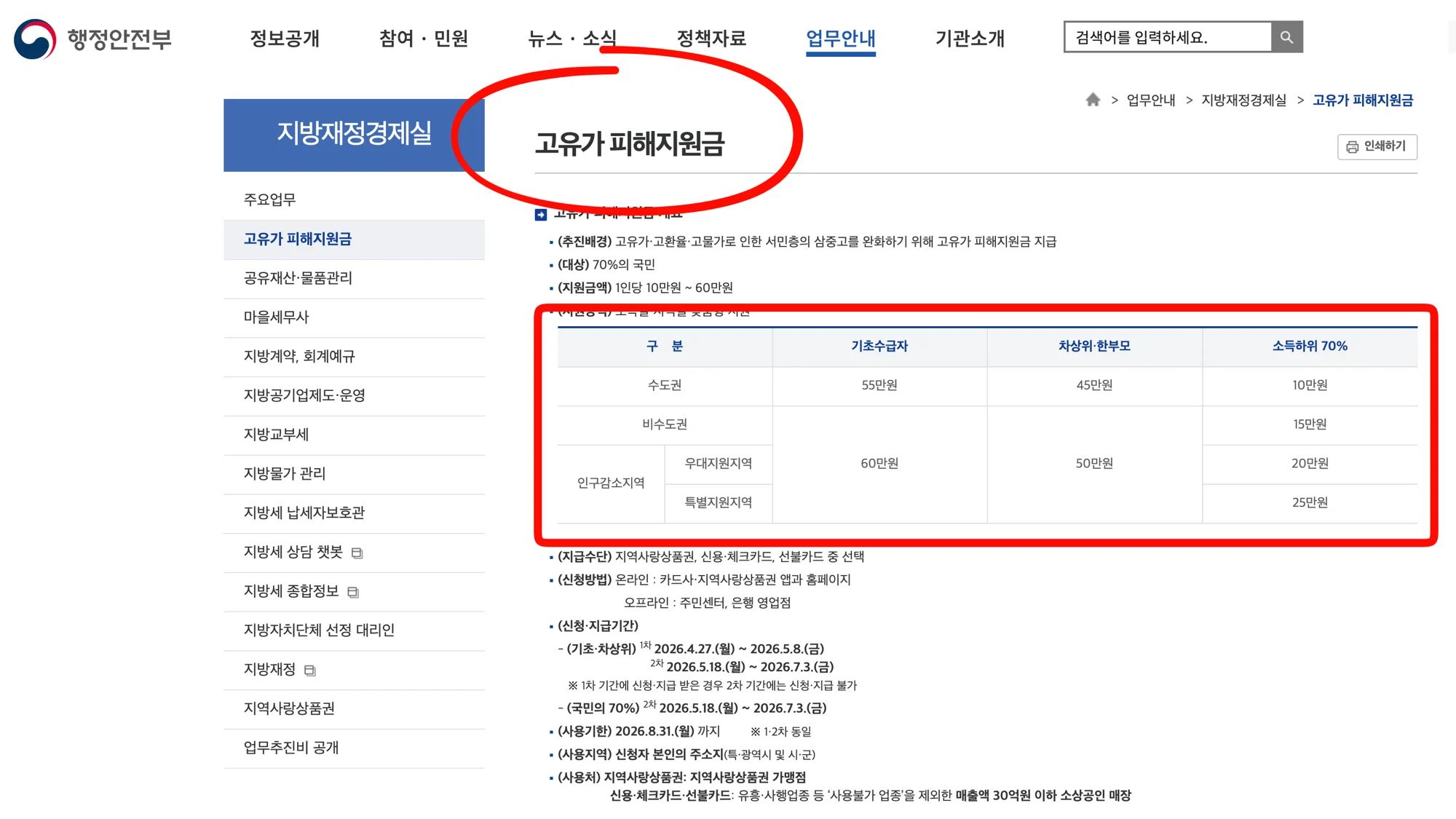
Task: Open 지방세 종합정보 sidebar link
Action: [x=354, y=591]
